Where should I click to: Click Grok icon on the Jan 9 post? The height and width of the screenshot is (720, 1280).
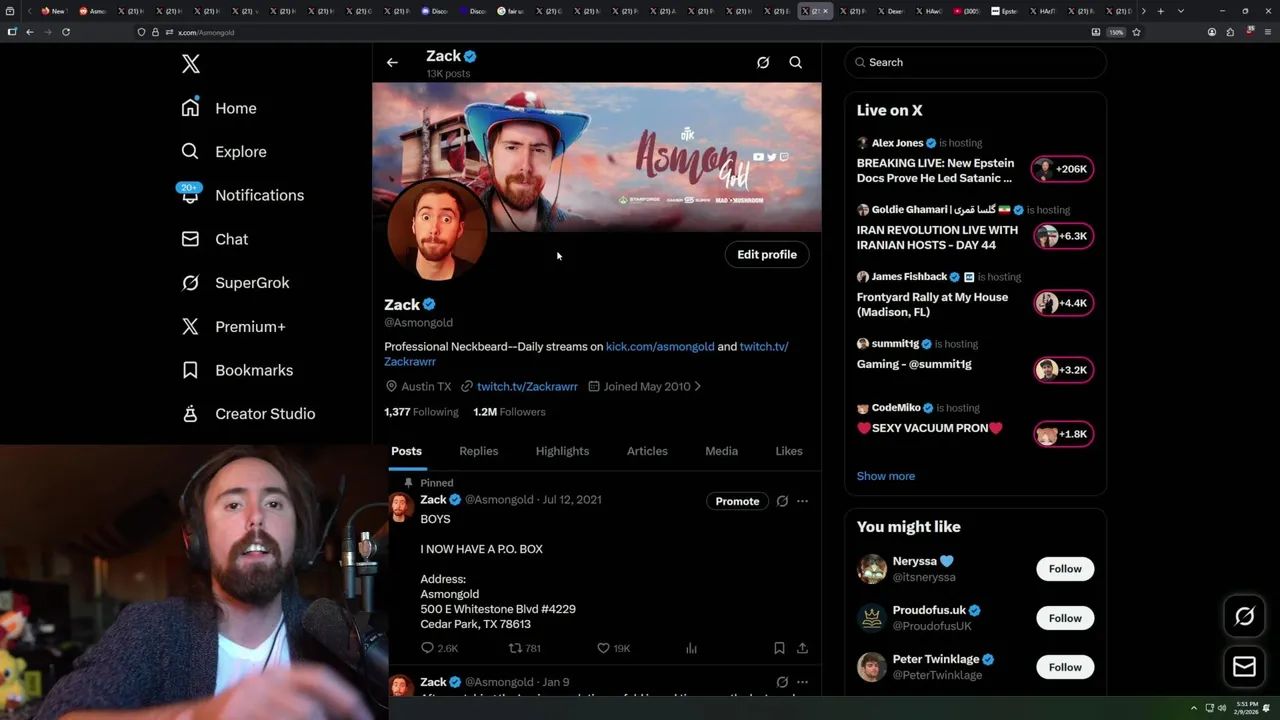(x=782, y=682)
